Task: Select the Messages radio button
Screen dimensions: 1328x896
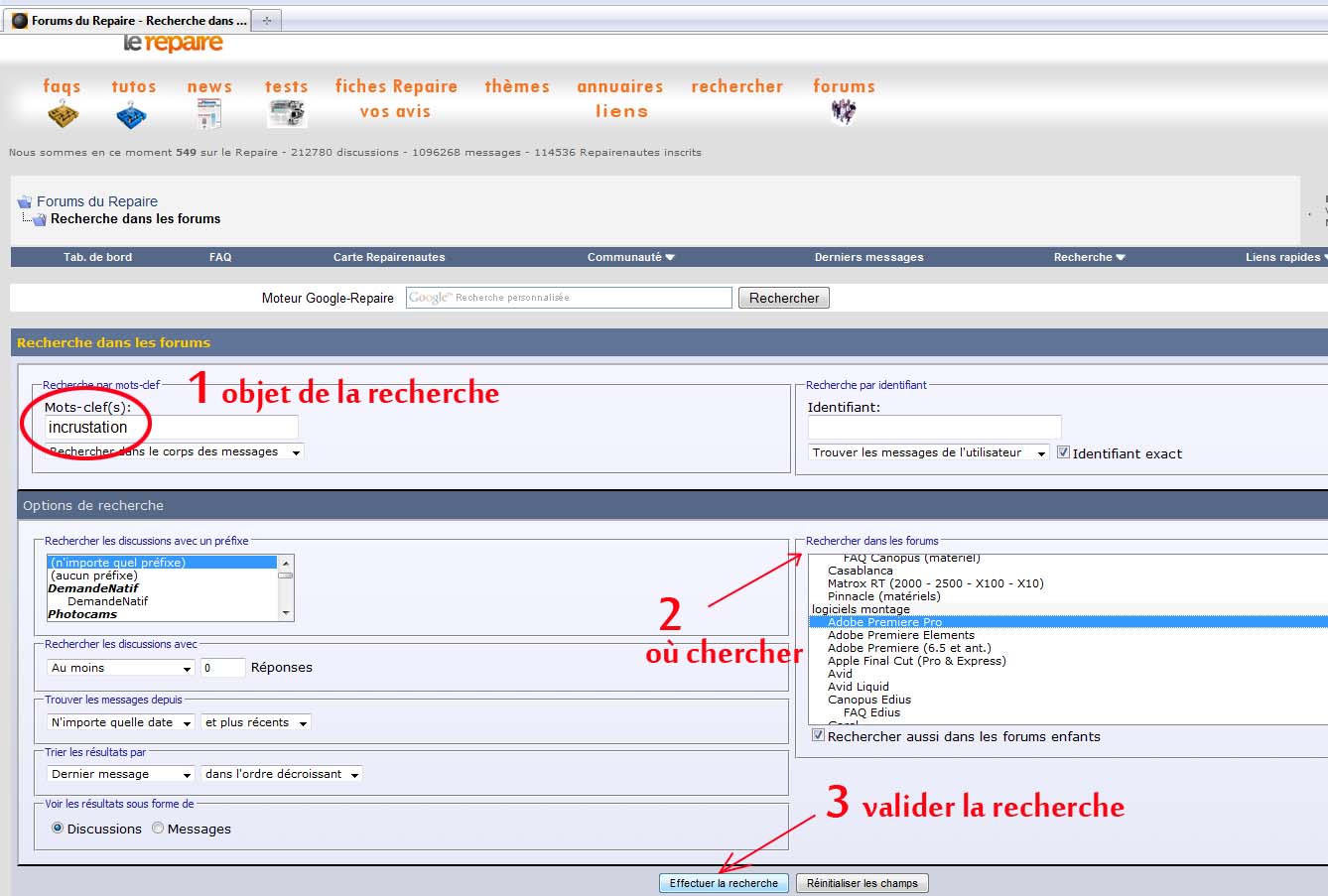Action: click(x=158, y=828)
